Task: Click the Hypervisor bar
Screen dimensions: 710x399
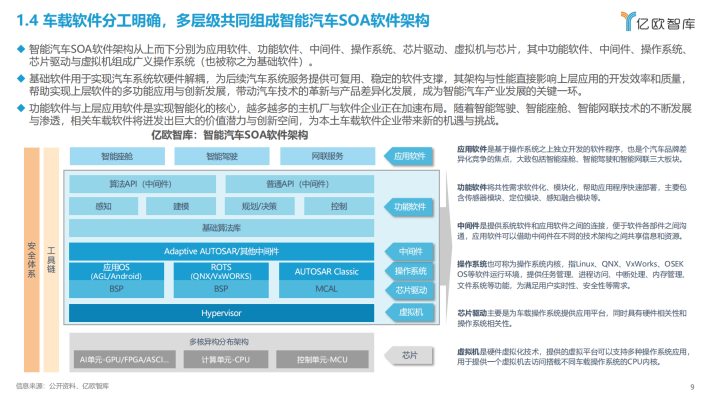Action: pyautogui.click(x=221, y=313)
